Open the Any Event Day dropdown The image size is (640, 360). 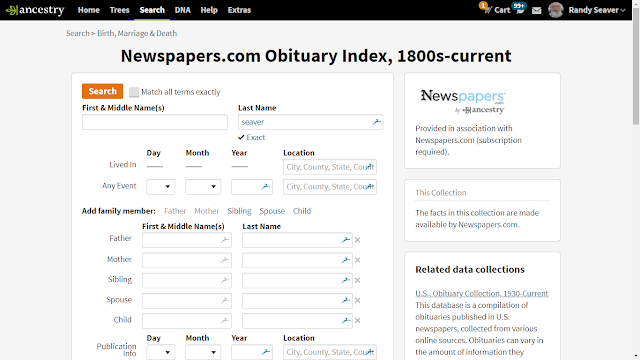[x=161, y=187]
